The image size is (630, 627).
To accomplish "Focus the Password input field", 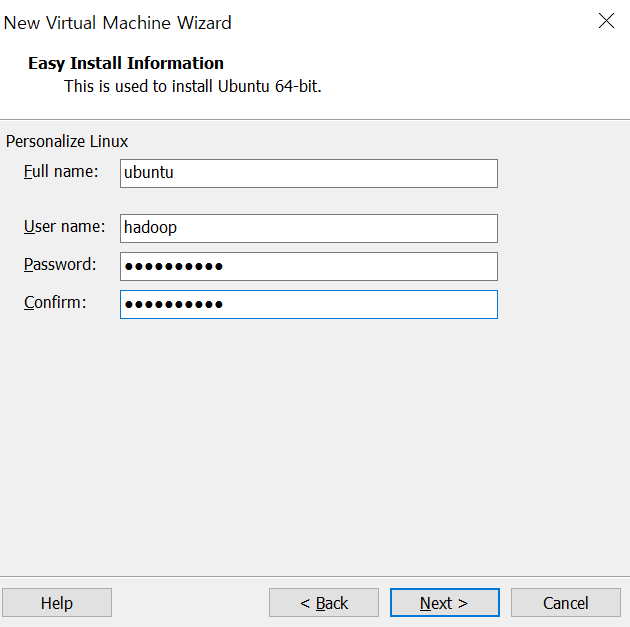I will tap(309, 266).
